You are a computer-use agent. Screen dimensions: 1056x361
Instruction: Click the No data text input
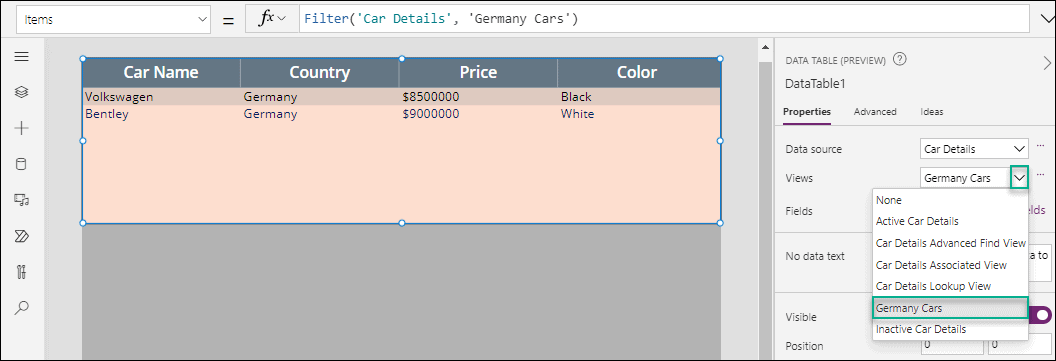(1040, 263)
